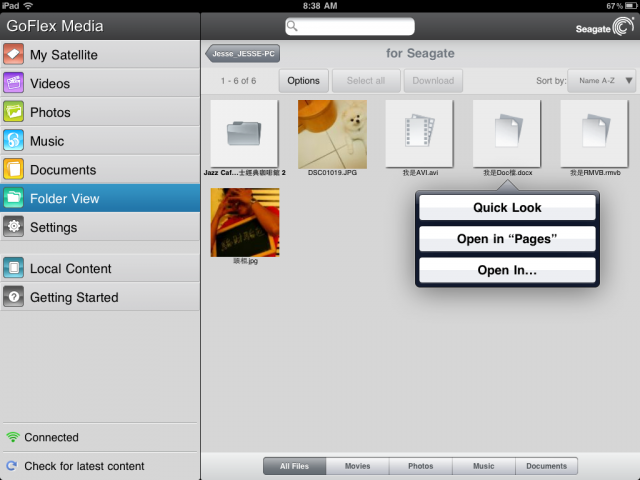Click the Options button

coord(304,81)
